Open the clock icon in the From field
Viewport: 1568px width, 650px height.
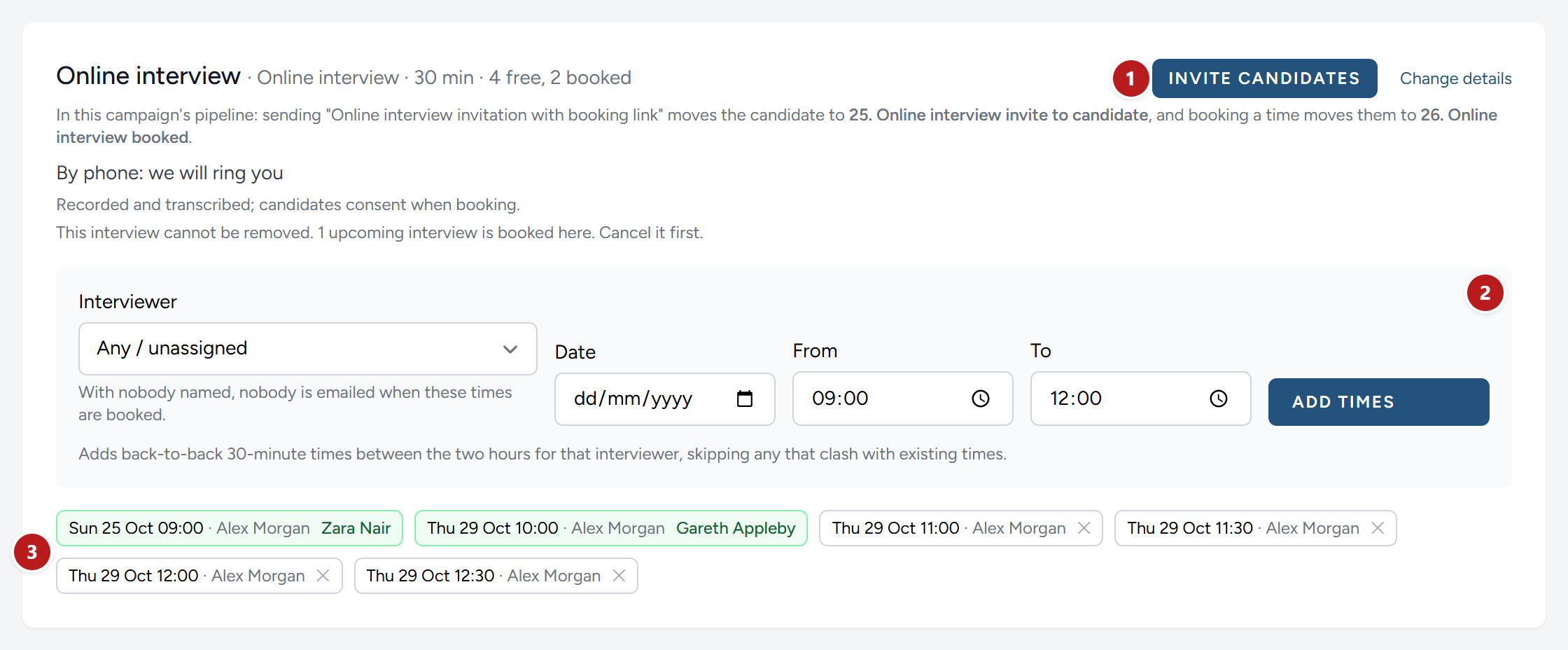pos(981,399)
